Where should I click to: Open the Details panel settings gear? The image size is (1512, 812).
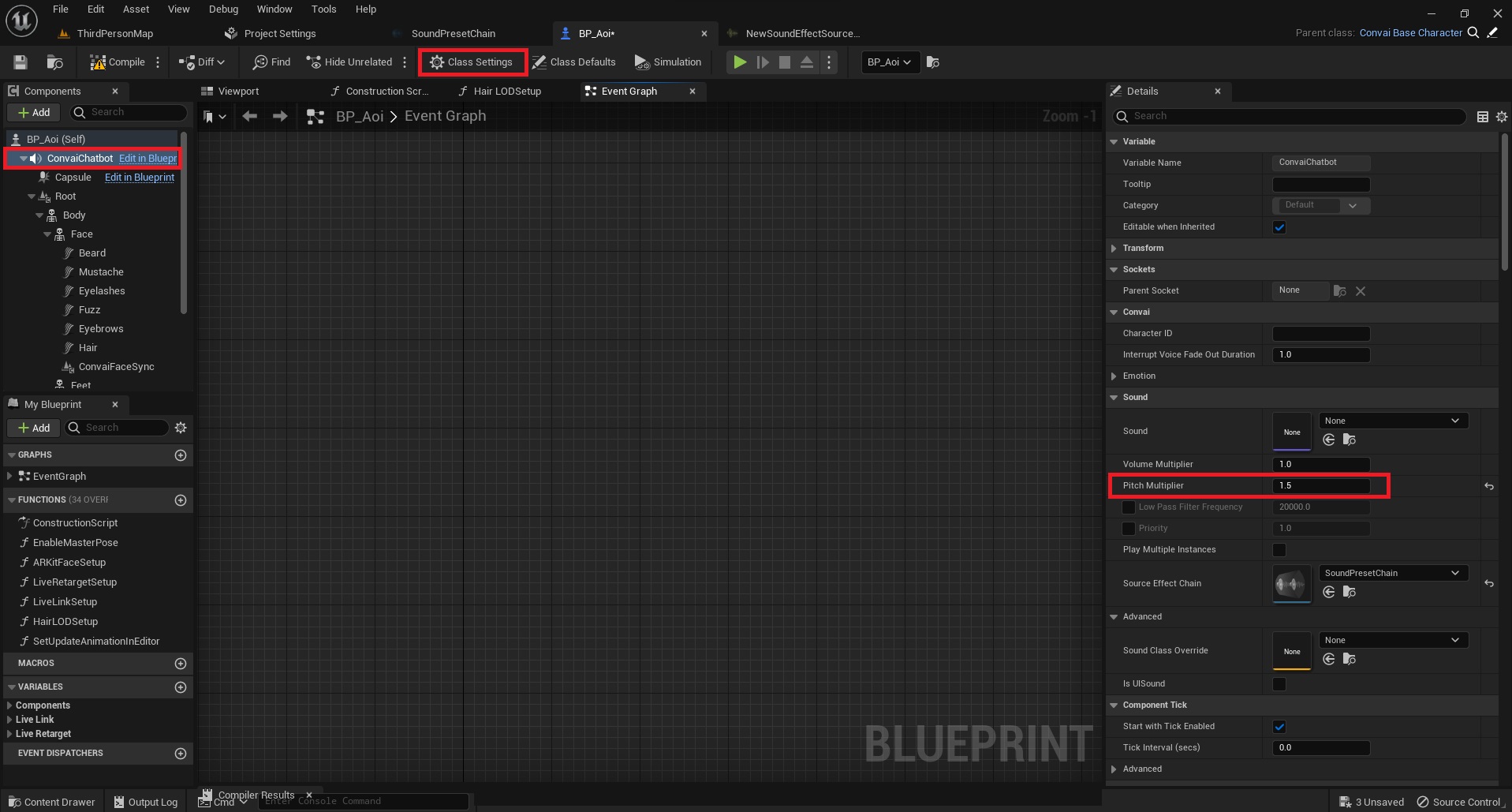pyautogui.click(x=1501, y=117)
